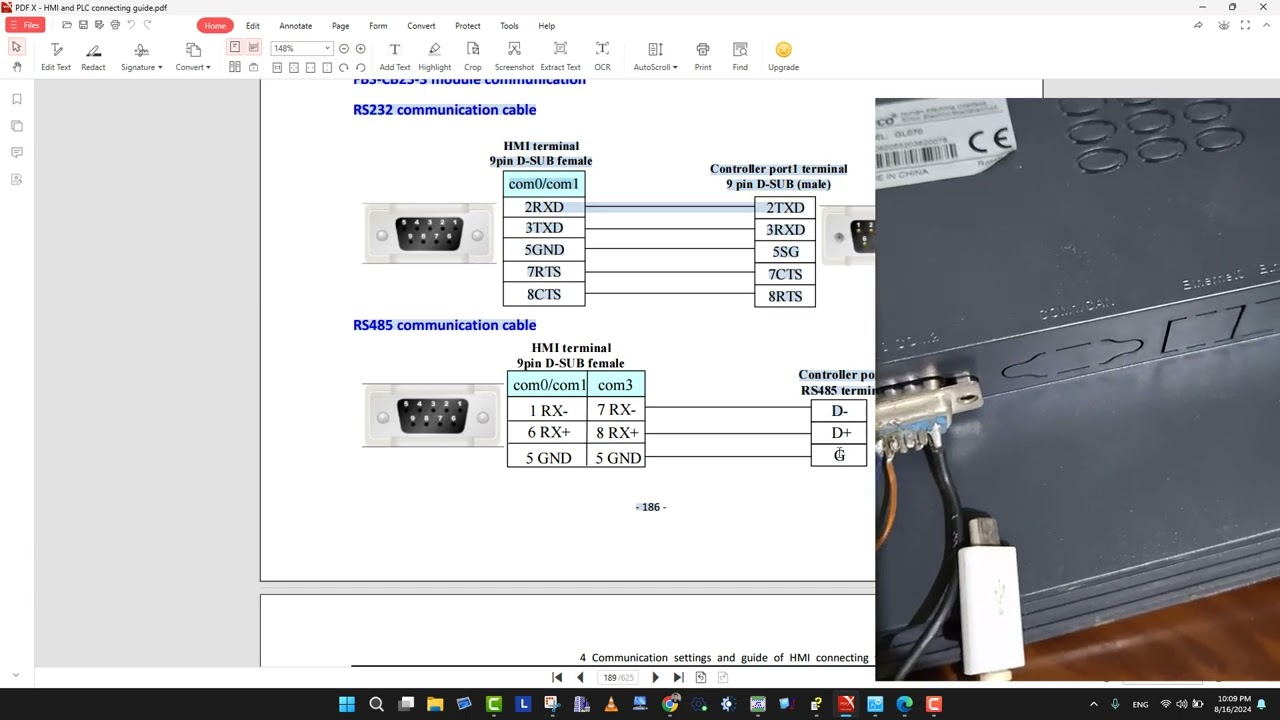Screen dimensions: 1280x720
Task: Enable continuous scrolling view mode
Action: pyautogui.click(x=253, y=47)
